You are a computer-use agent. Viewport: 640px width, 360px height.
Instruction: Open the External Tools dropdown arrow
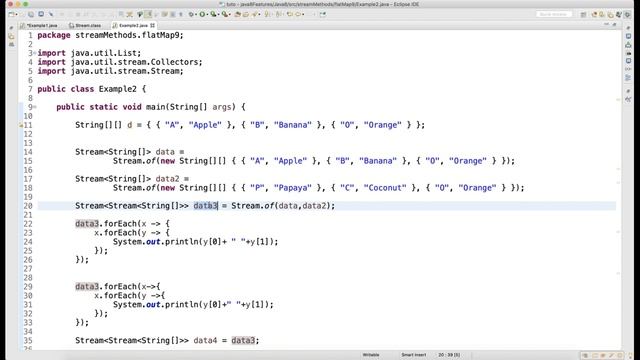coord(230,15)
